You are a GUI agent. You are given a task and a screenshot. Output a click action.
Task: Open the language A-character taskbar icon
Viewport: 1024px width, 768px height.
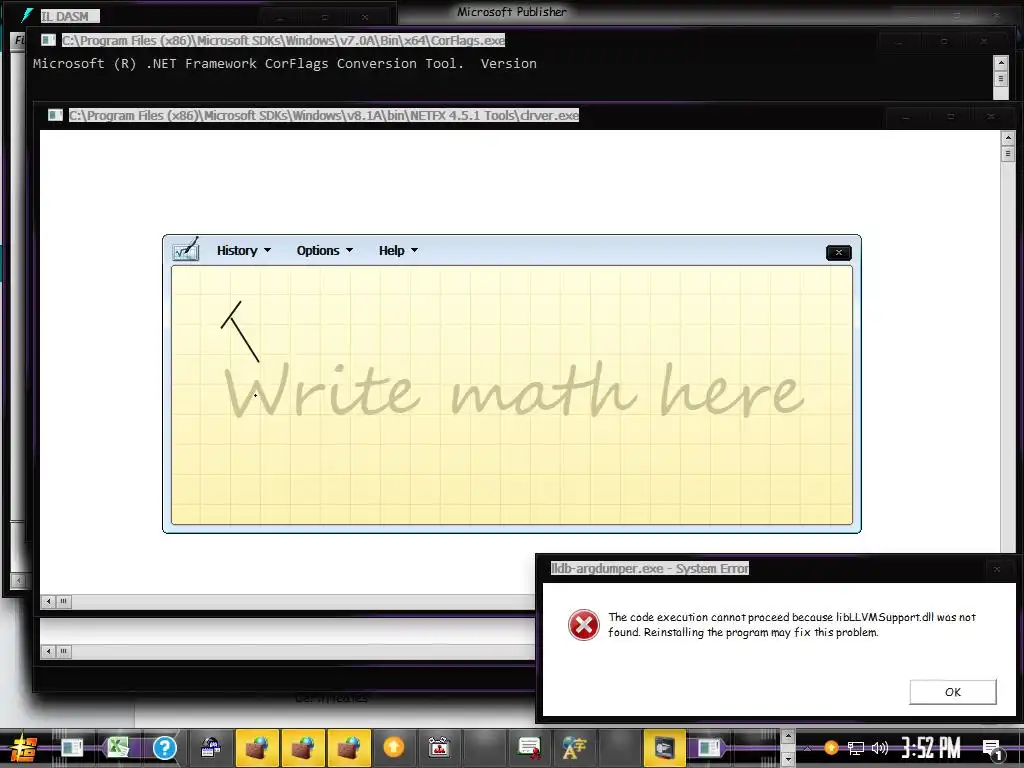click(574, 748)
